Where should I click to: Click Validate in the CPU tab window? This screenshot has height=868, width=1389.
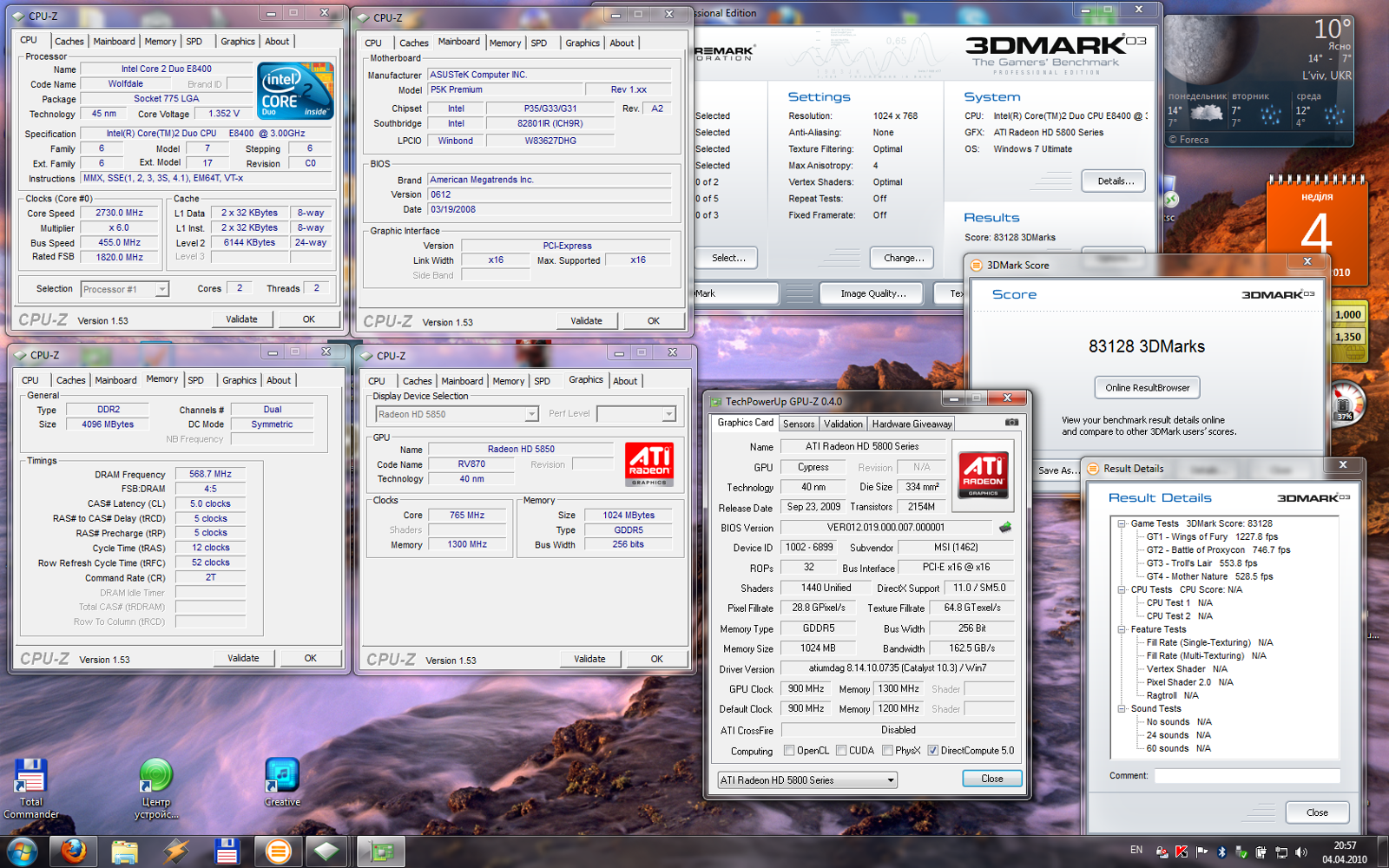pyautogui.click(x=241, y=319)
